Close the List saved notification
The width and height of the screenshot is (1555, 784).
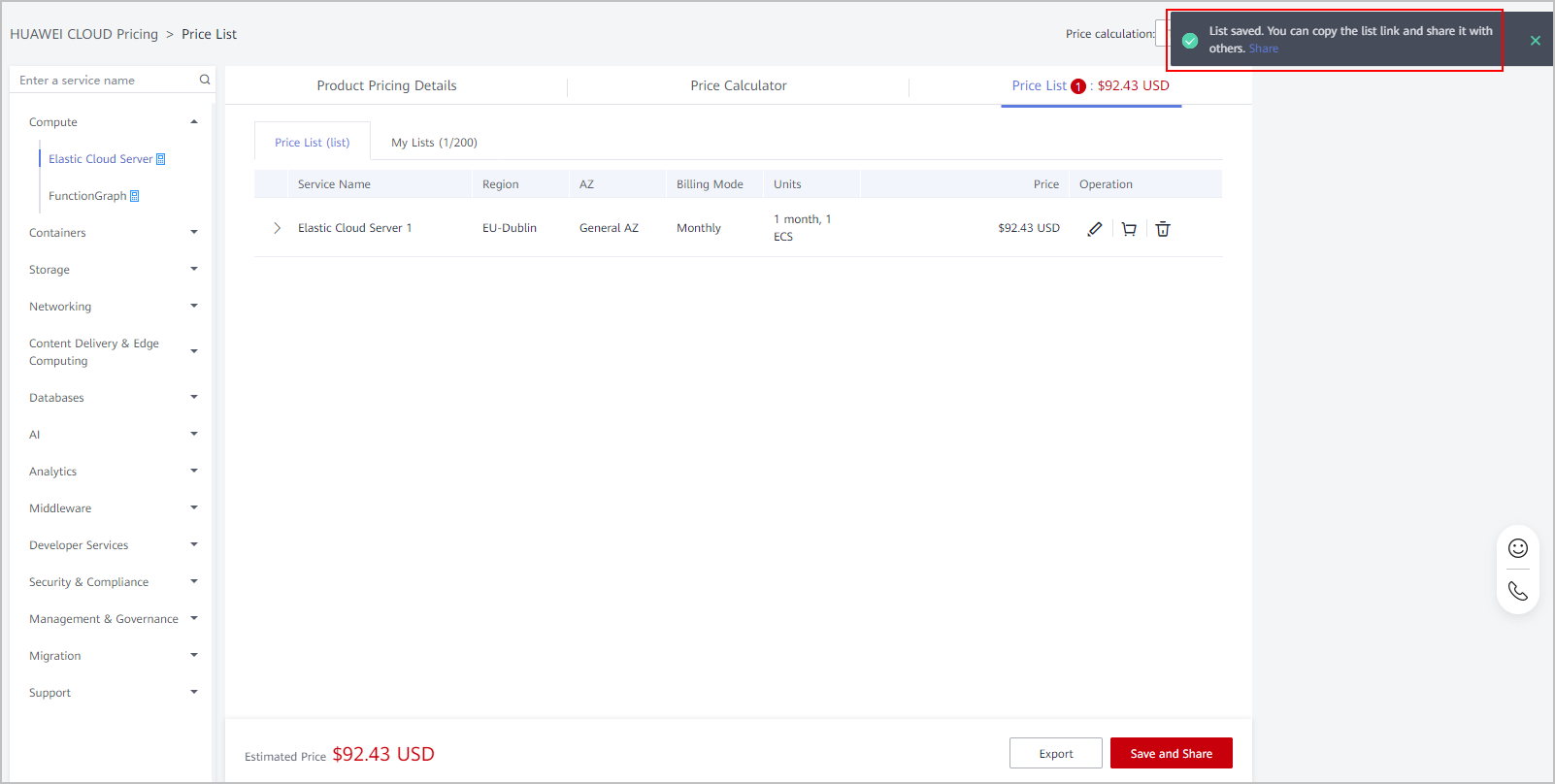click(1536, 41)
